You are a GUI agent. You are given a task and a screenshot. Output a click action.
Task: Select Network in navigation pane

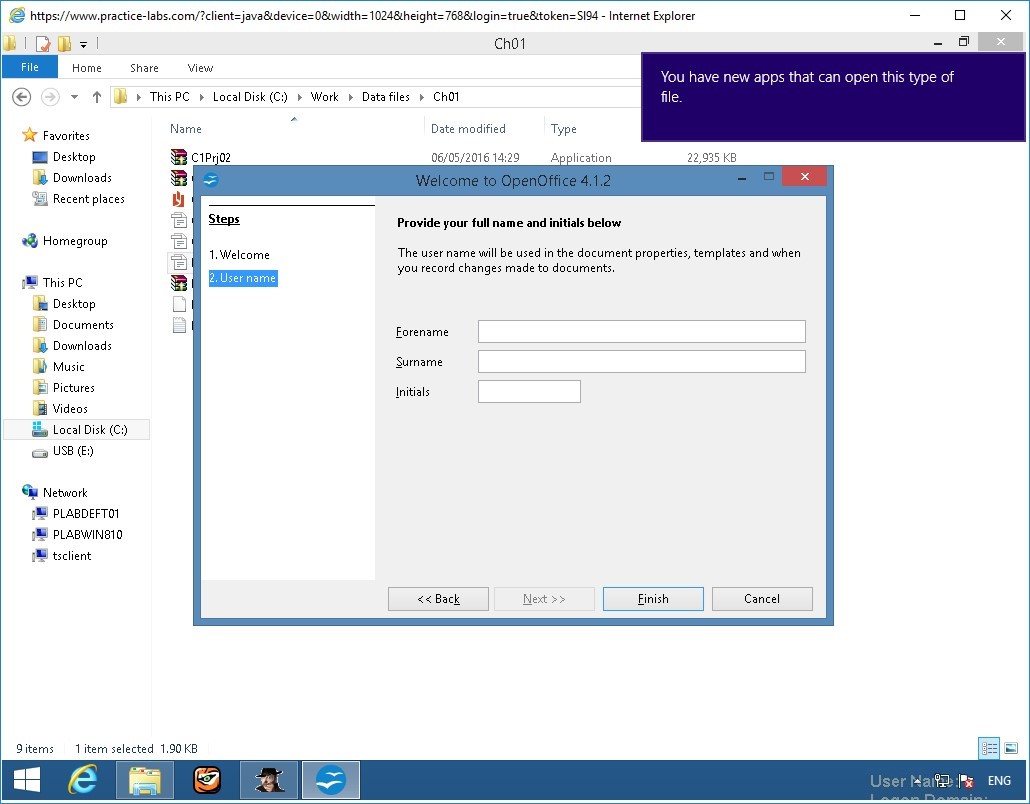pyautogui.click(x=65, y=493)
